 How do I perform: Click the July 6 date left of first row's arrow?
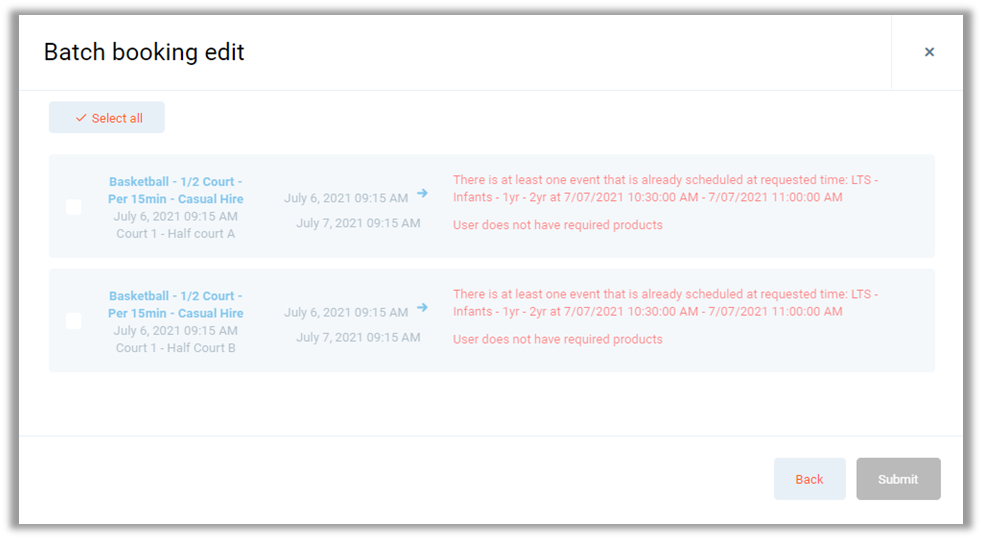[346, 198]
